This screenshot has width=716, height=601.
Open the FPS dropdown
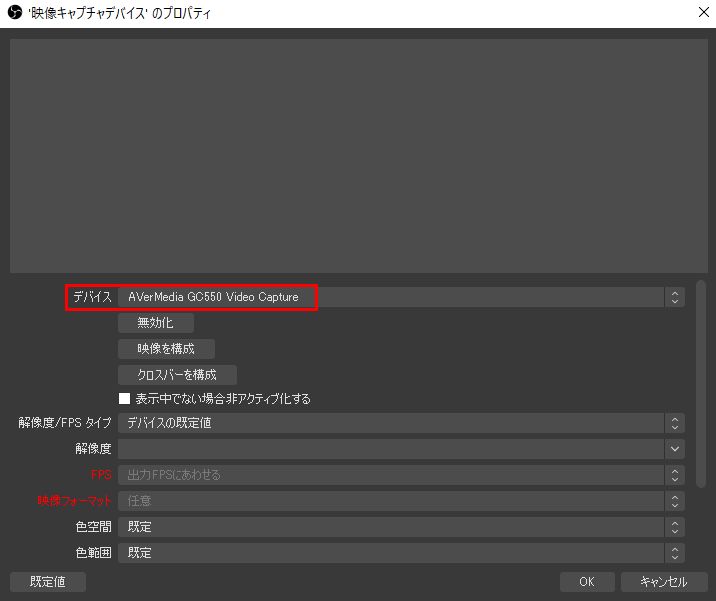(x=401, y=475)
